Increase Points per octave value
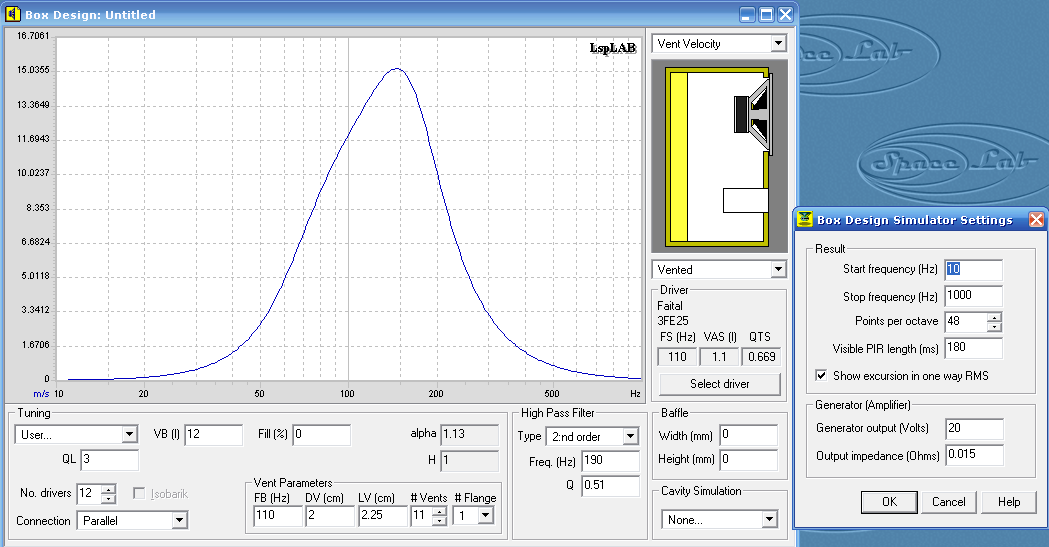The width and height of the screenshot is (1049, 547). (993, 317)
